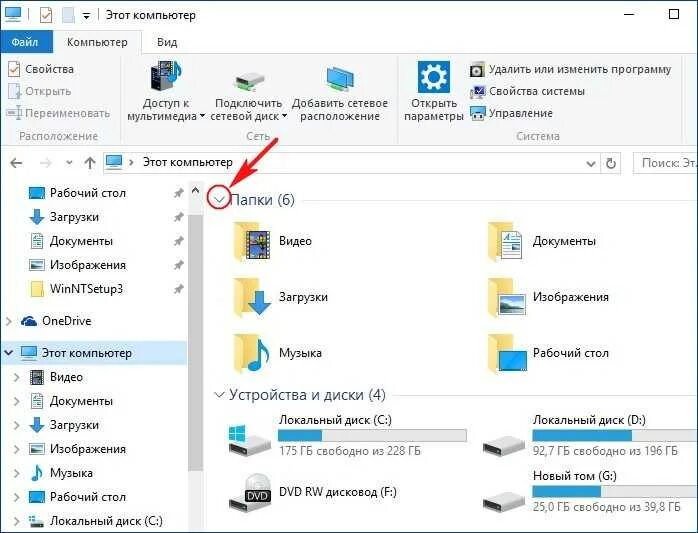Screen dimensions: 698x533
Task: Click the This PC icon in title bar
Action: click(x=13, y=15)
